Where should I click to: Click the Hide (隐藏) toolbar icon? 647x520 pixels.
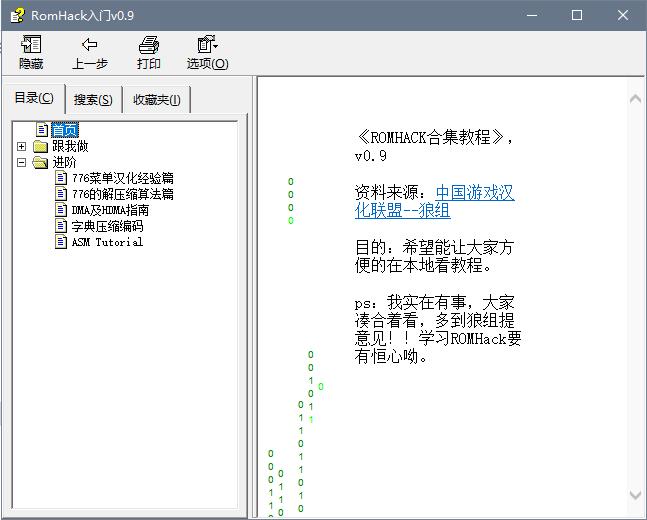click(31, 45)
